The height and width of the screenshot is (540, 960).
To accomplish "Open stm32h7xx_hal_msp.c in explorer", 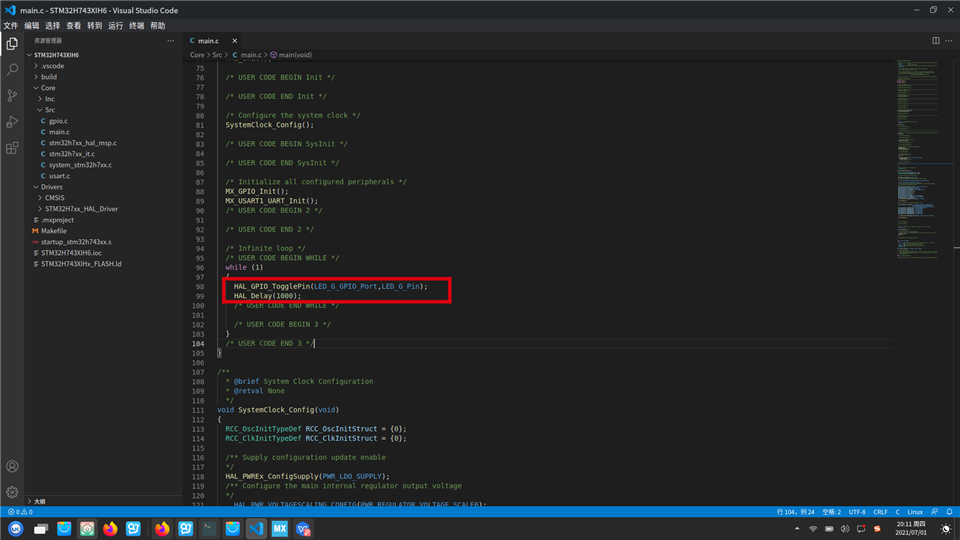I will 83,143.
